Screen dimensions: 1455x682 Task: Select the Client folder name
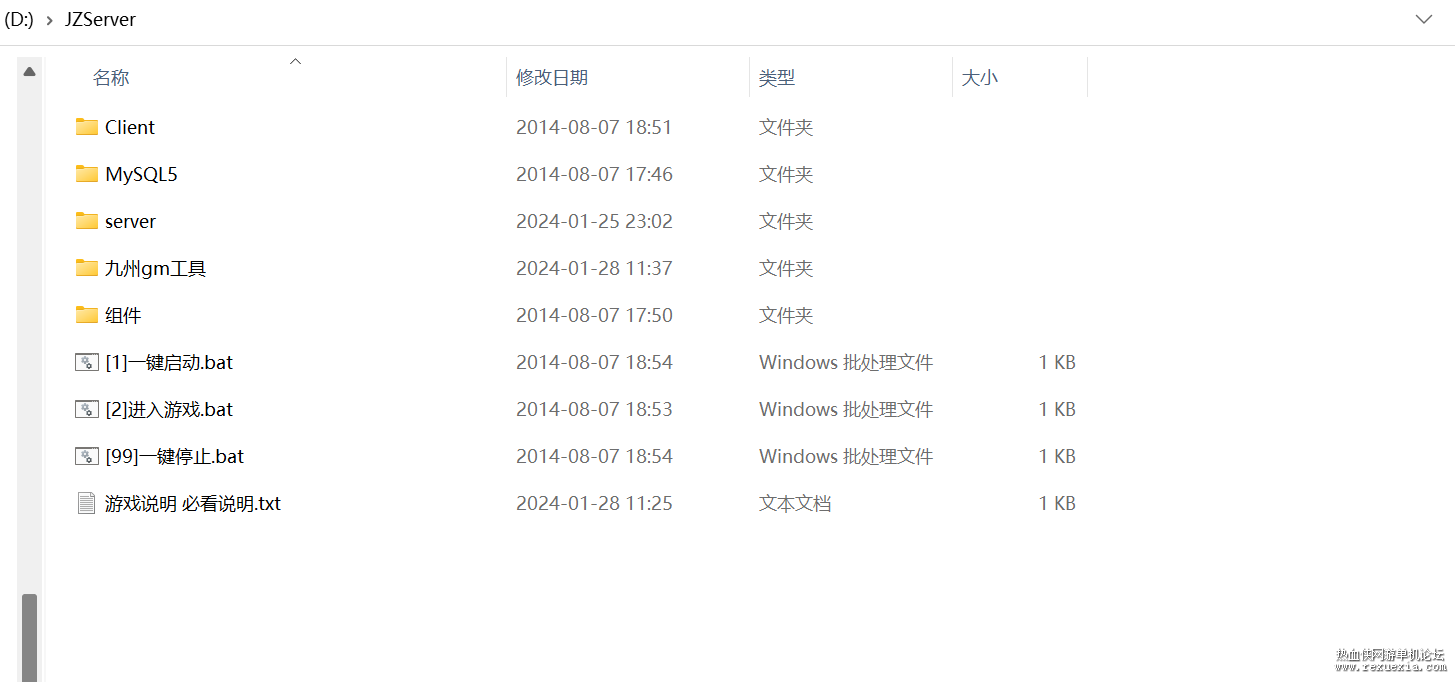coord(130,127)
